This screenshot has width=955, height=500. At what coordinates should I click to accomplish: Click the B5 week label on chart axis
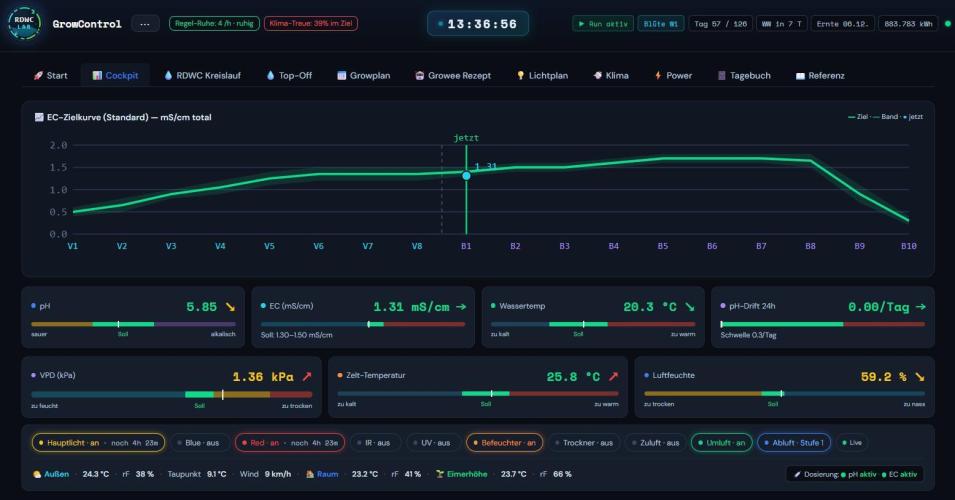[x=663, y=246]
